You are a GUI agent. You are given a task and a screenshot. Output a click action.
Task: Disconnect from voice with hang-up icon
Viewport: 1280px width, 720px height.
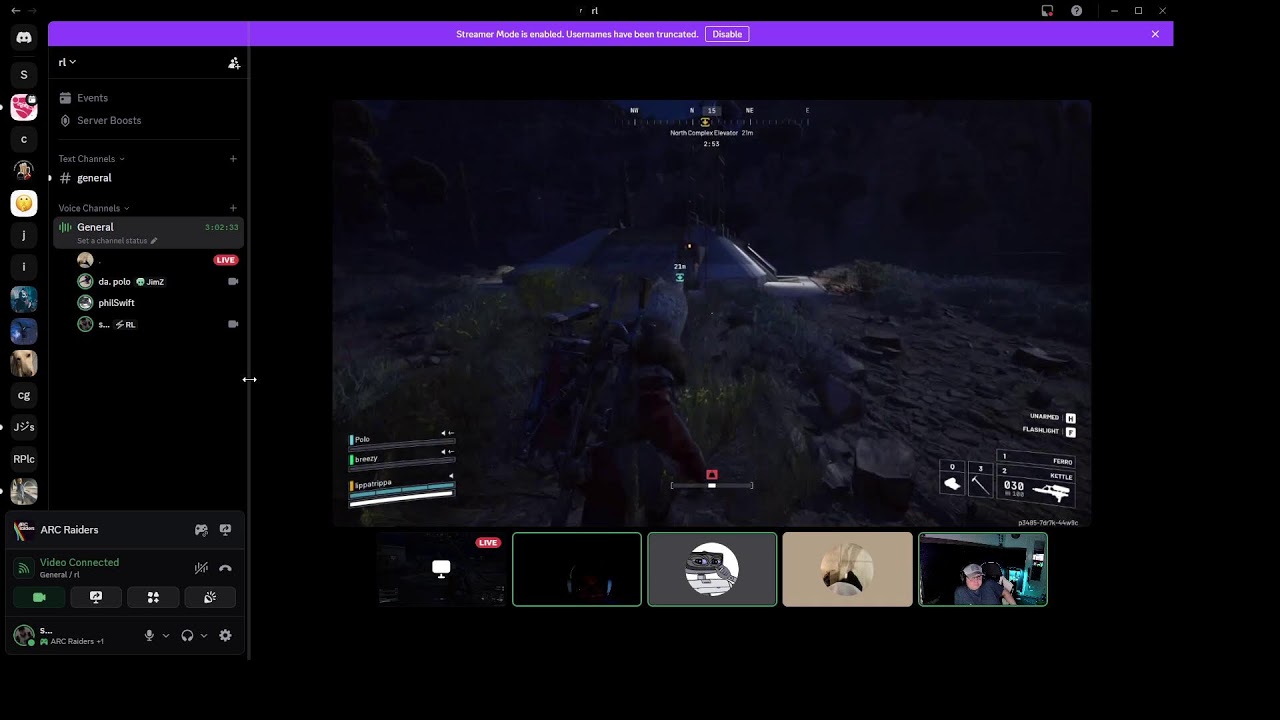(225, 568)
